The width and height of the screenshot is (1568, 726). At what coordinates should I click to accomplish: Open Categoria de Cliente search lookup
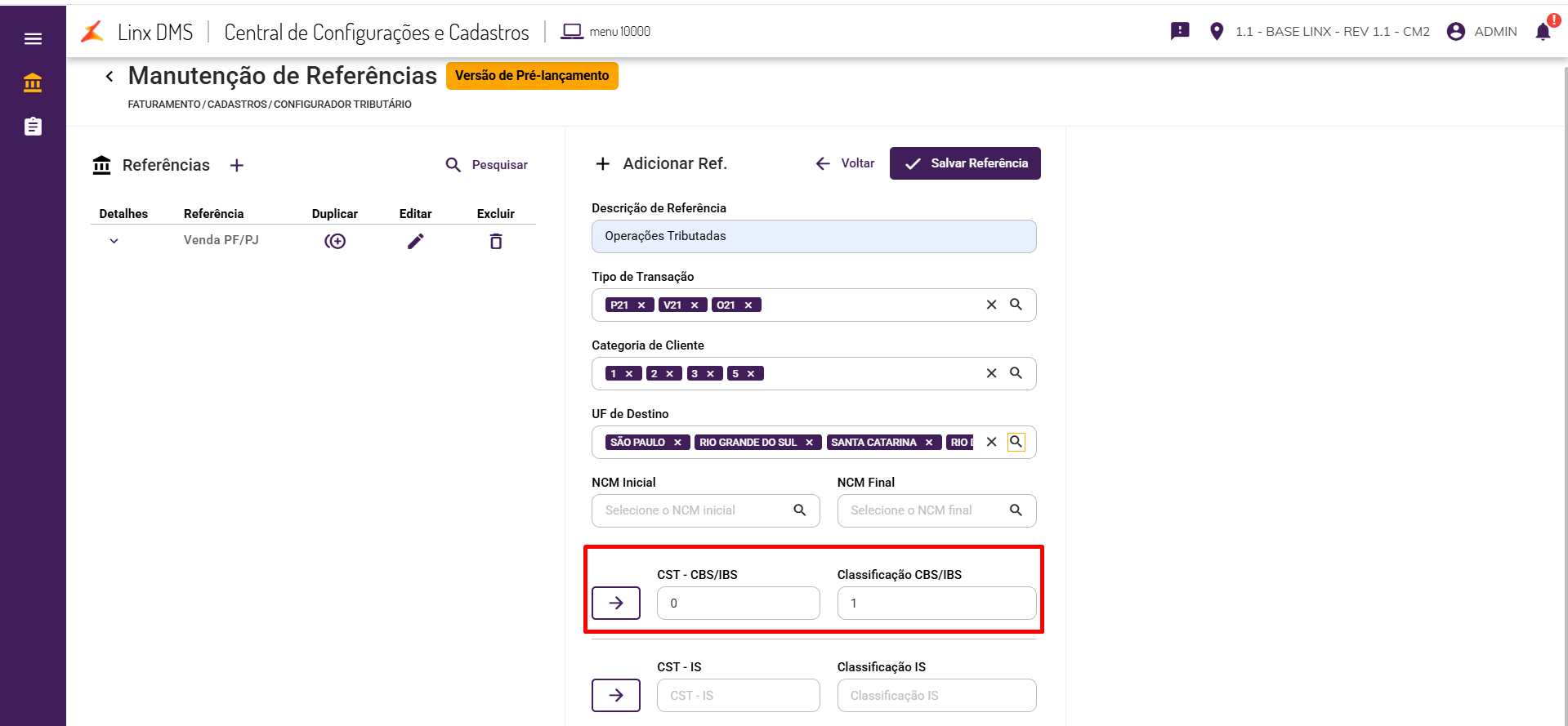click(x=1016, y=373)
